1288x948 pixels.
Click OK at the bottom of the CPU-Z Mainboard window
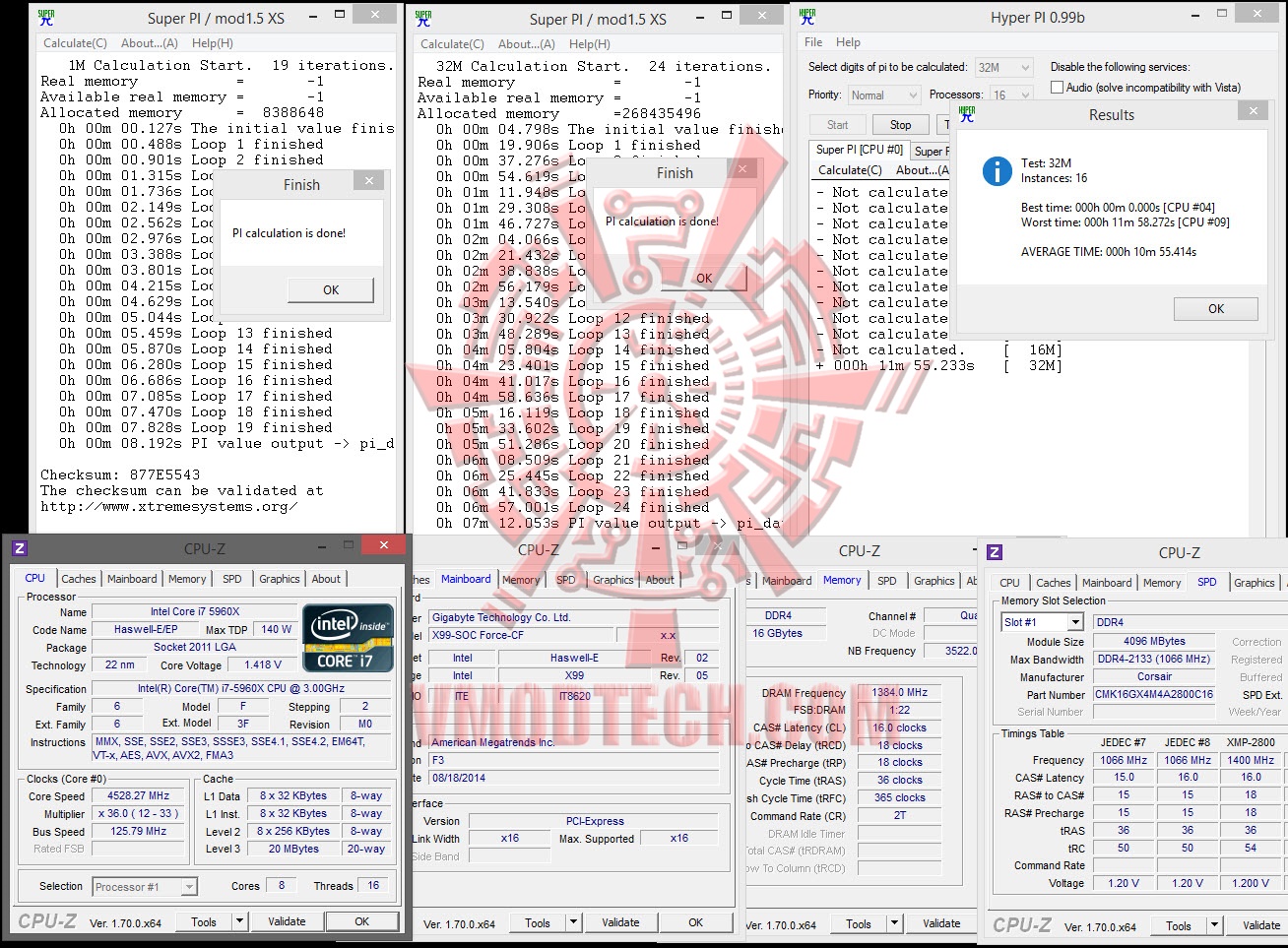696,922
